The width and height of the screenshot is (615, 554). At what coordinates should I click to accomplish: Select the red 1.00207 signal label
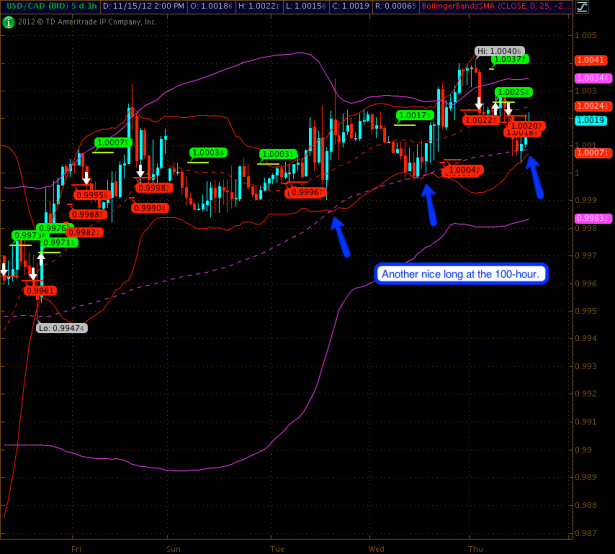pos(526,126)
